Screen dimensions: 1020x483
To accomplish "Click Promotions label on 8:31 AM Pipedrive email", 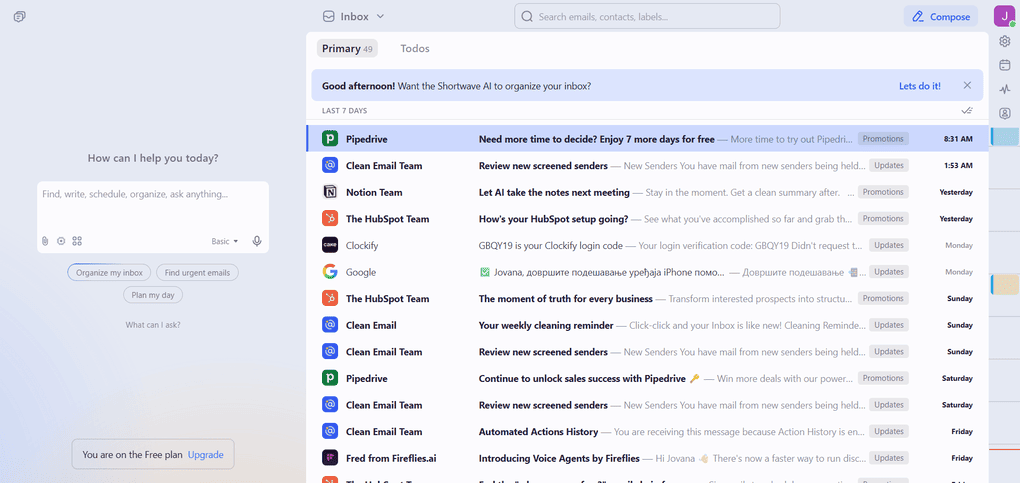I will (x=883, y=139).
